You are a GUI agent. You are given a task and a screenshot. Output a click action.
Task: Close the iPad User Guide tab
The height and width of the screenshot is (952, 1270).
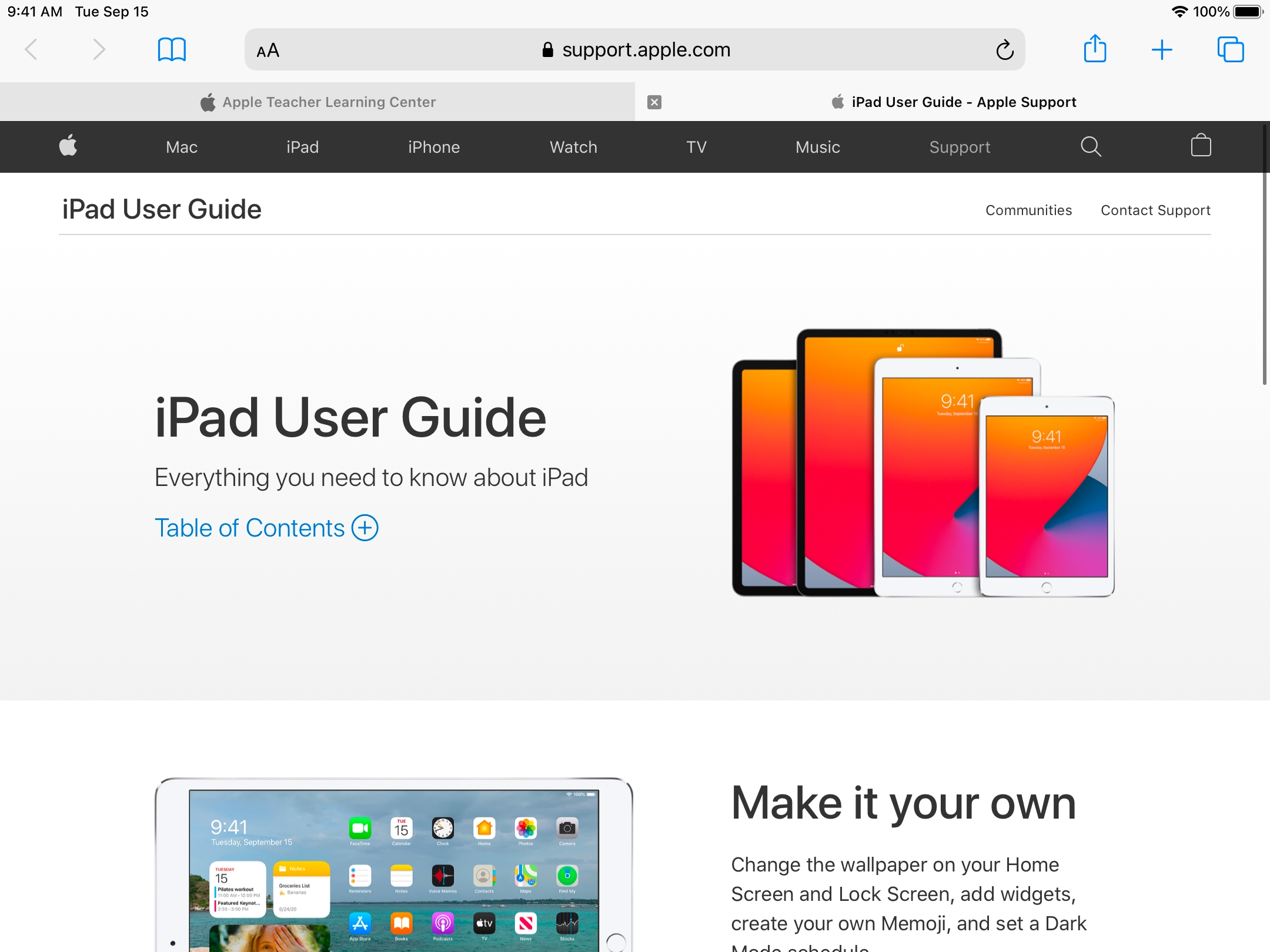(654, 102)
